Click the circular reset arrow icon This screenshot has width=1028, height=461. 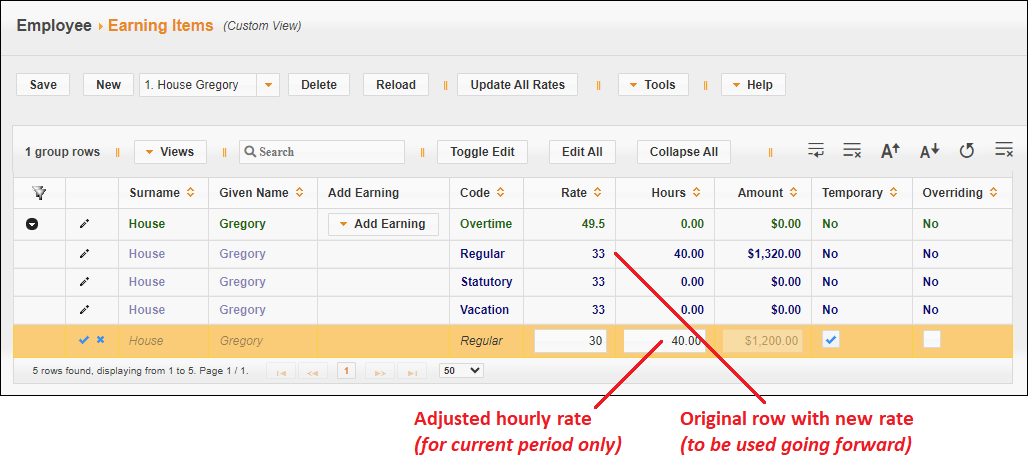click(966, 151)
